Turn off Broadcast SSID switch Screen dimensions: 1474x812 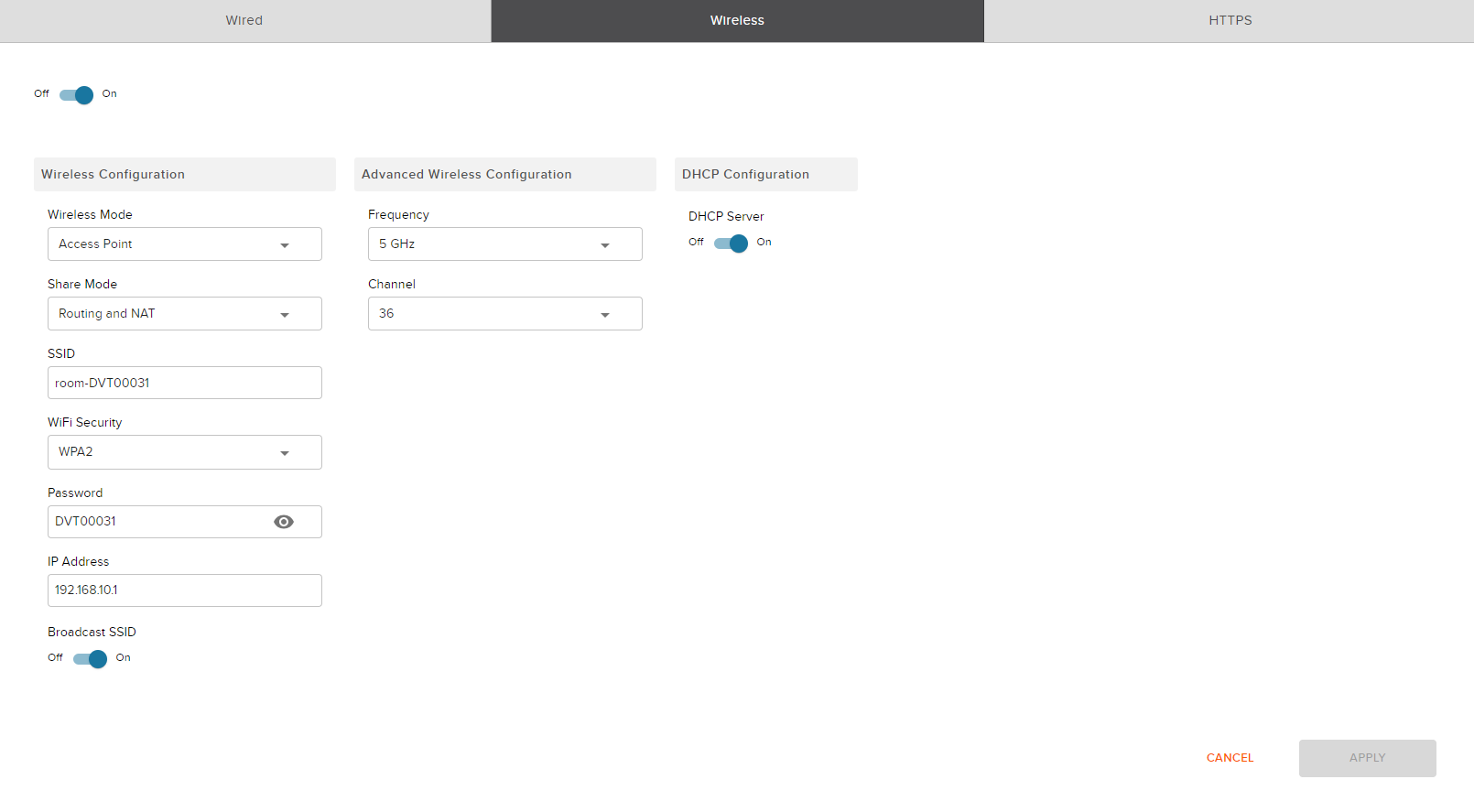pyautogui.click(x=90, y=659)
